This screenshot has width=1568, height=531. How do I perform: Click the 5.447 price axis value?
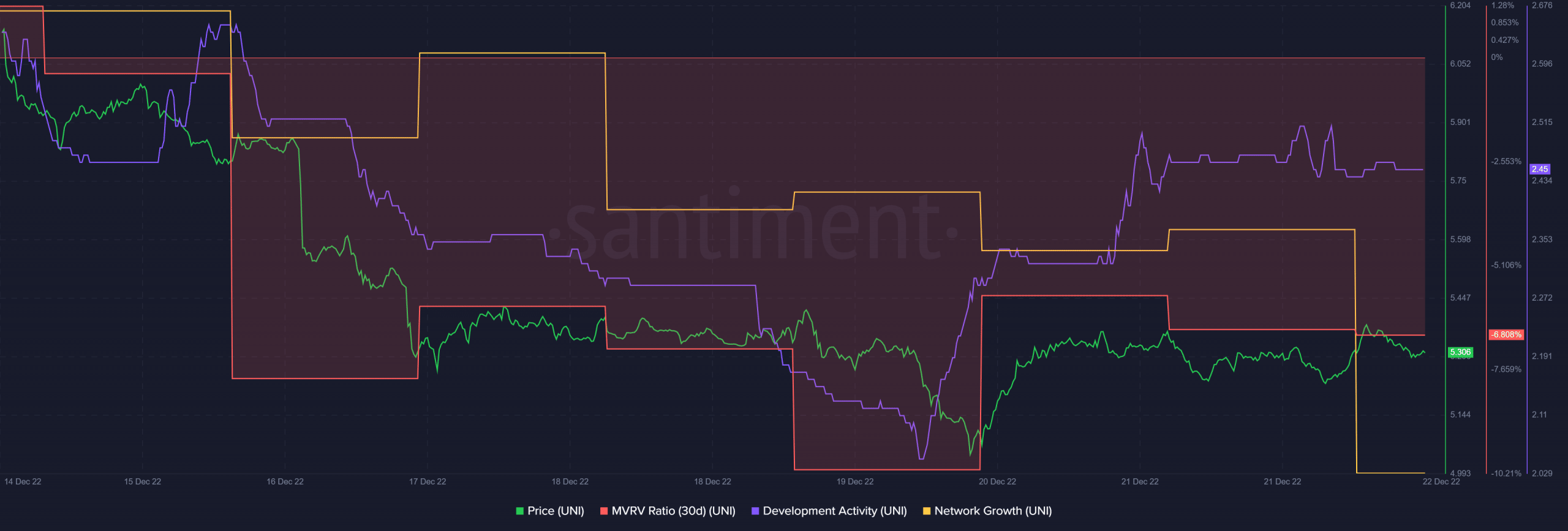1460,298
